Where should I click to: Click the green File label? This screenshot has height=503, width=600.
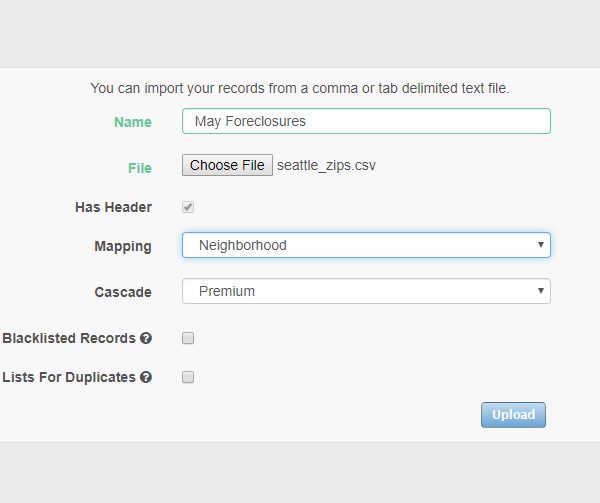(140, 168)
